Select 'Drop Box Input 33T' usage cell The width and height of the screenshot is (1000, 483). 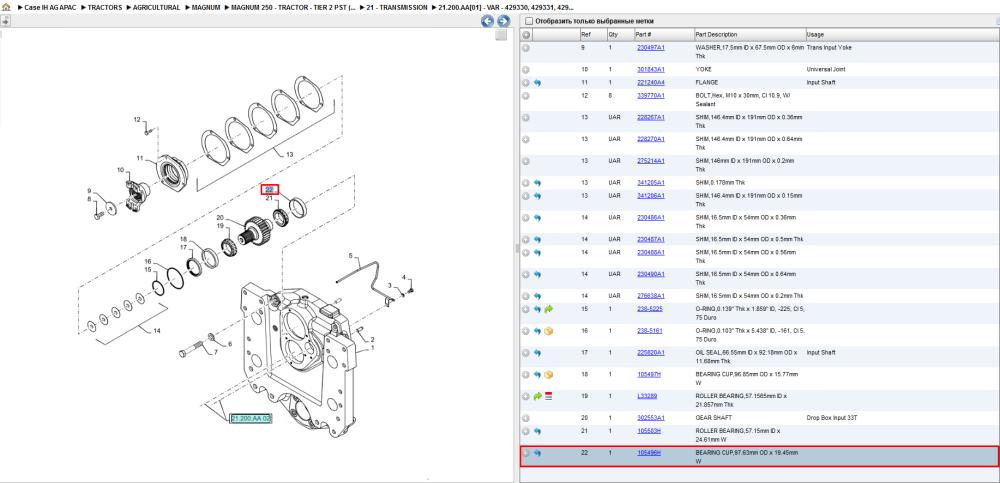tap(830, 418)
